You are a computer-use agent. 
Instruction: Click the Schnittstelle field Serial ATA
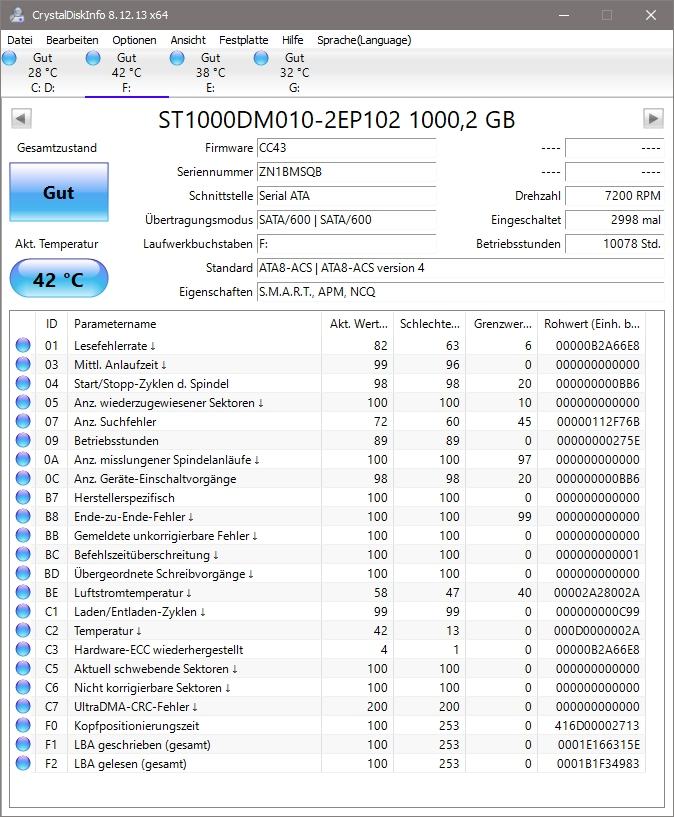click(x=346, y=196)
